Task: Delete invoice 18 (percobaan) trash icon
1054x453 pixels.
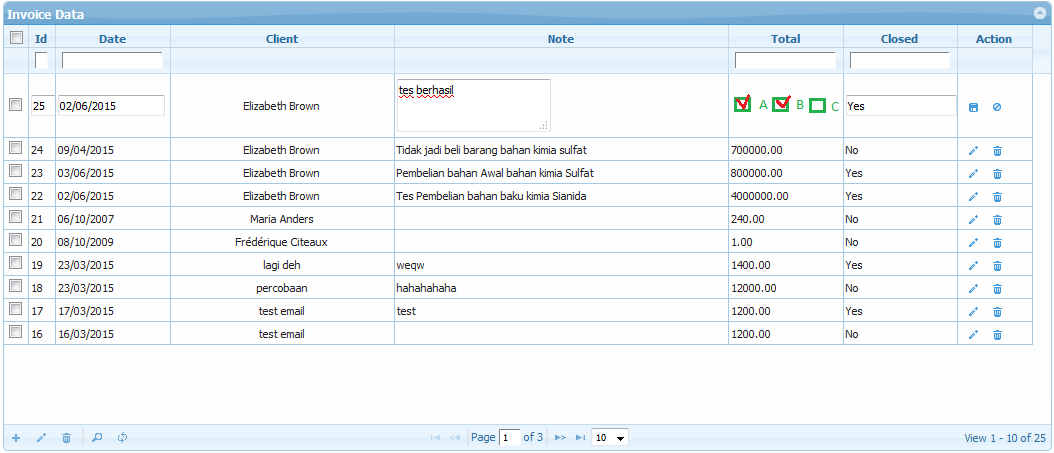Action: point(998,289)
